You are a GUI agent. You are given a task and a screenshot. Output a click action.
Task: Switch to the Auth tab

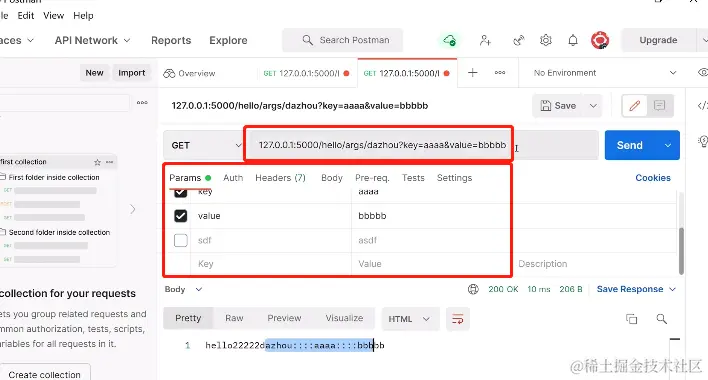233,178
